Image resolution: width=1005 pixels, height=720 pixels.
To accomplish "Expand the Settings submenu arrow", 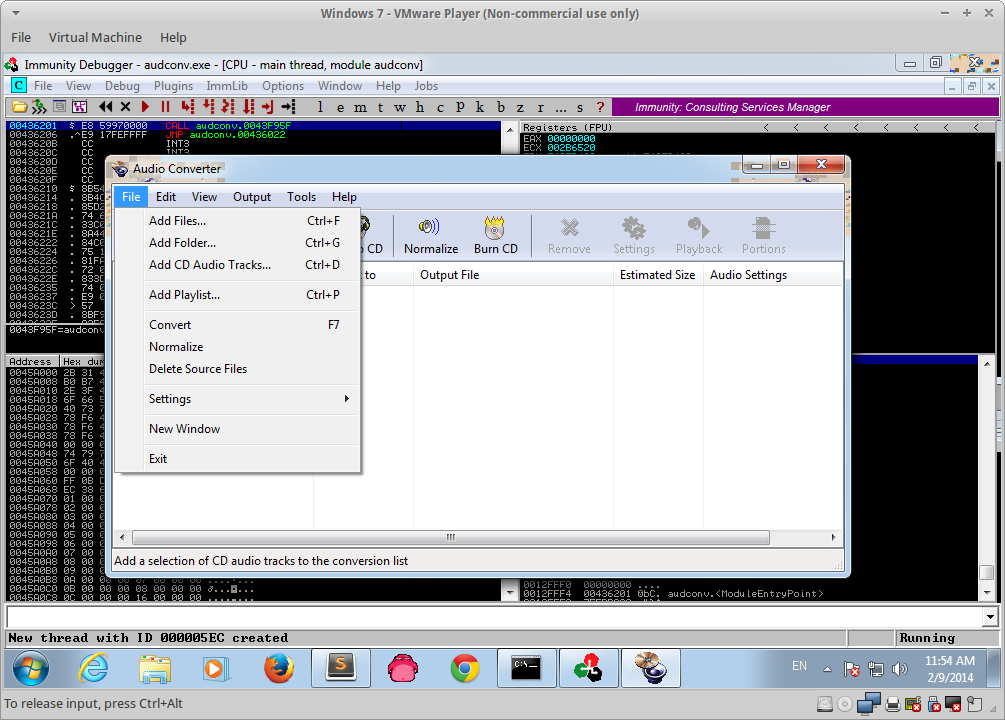I will (347, 399).
